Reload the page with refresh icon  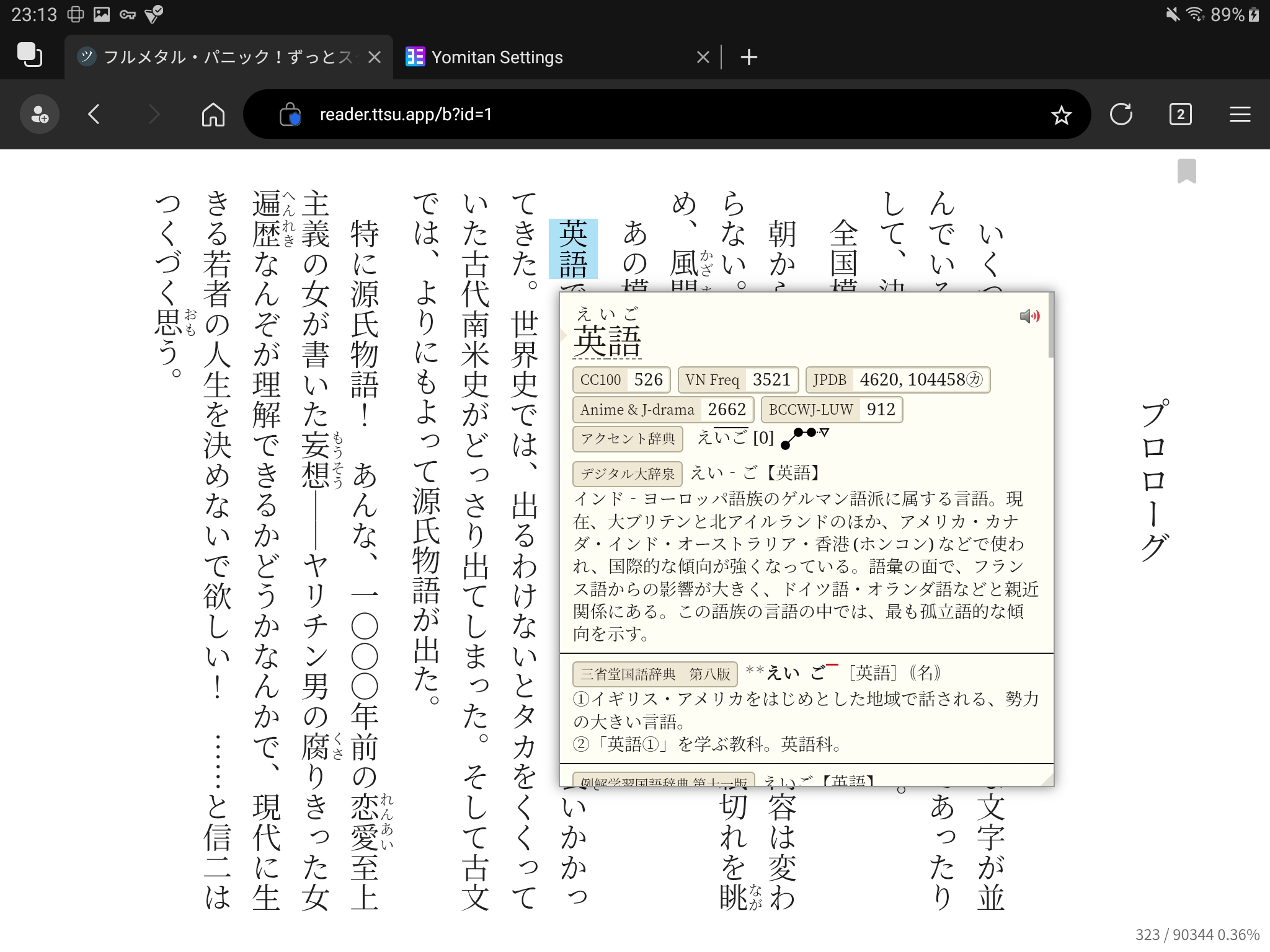tap(1121, 114)
